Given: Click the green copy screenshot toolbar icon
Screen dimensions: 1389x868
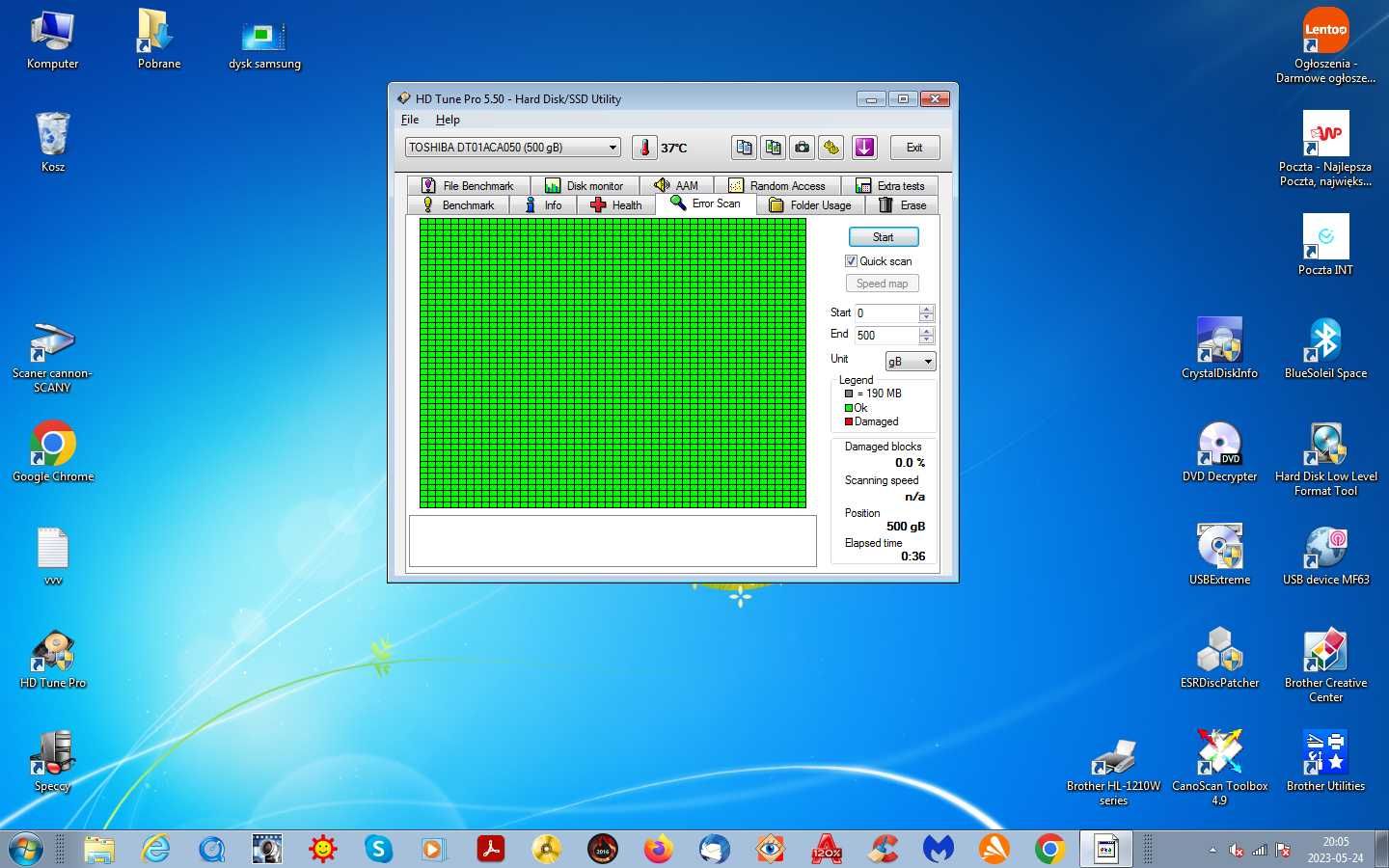Looking at the screenshot, I should (x=773, y=148).
